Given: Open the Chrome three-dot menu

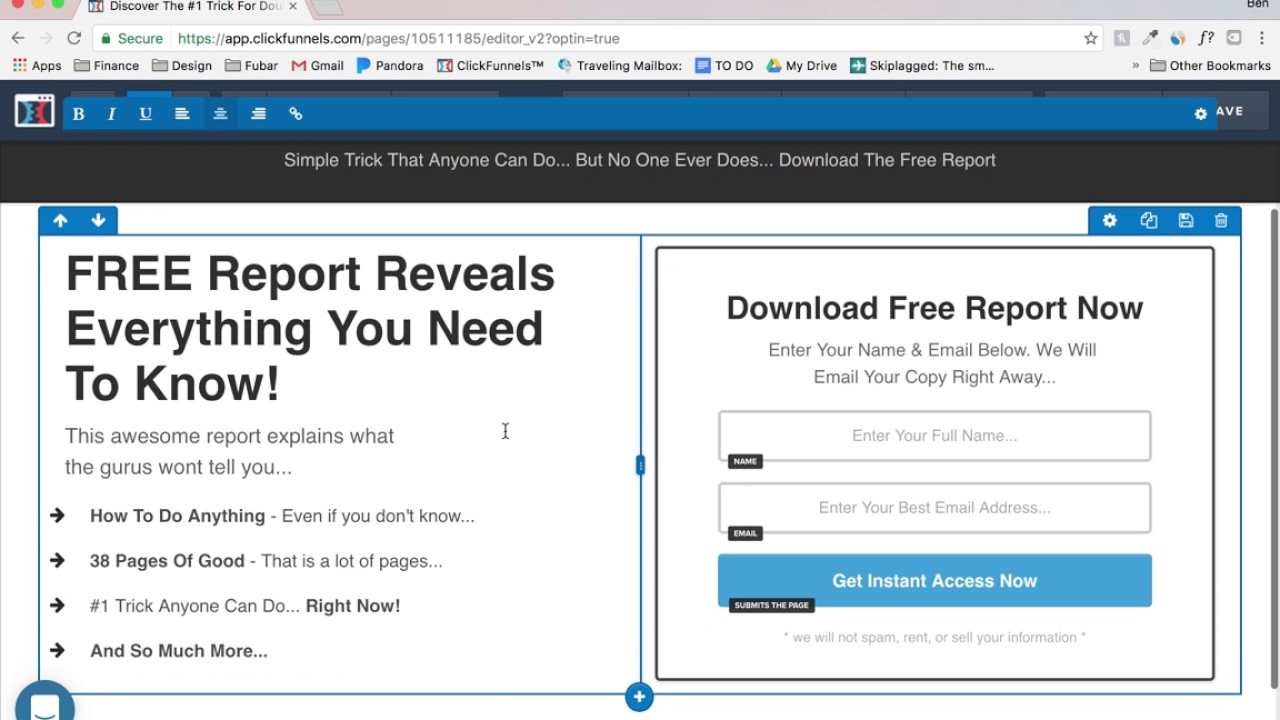Looking at the screenshot, I should [1262, 38].
